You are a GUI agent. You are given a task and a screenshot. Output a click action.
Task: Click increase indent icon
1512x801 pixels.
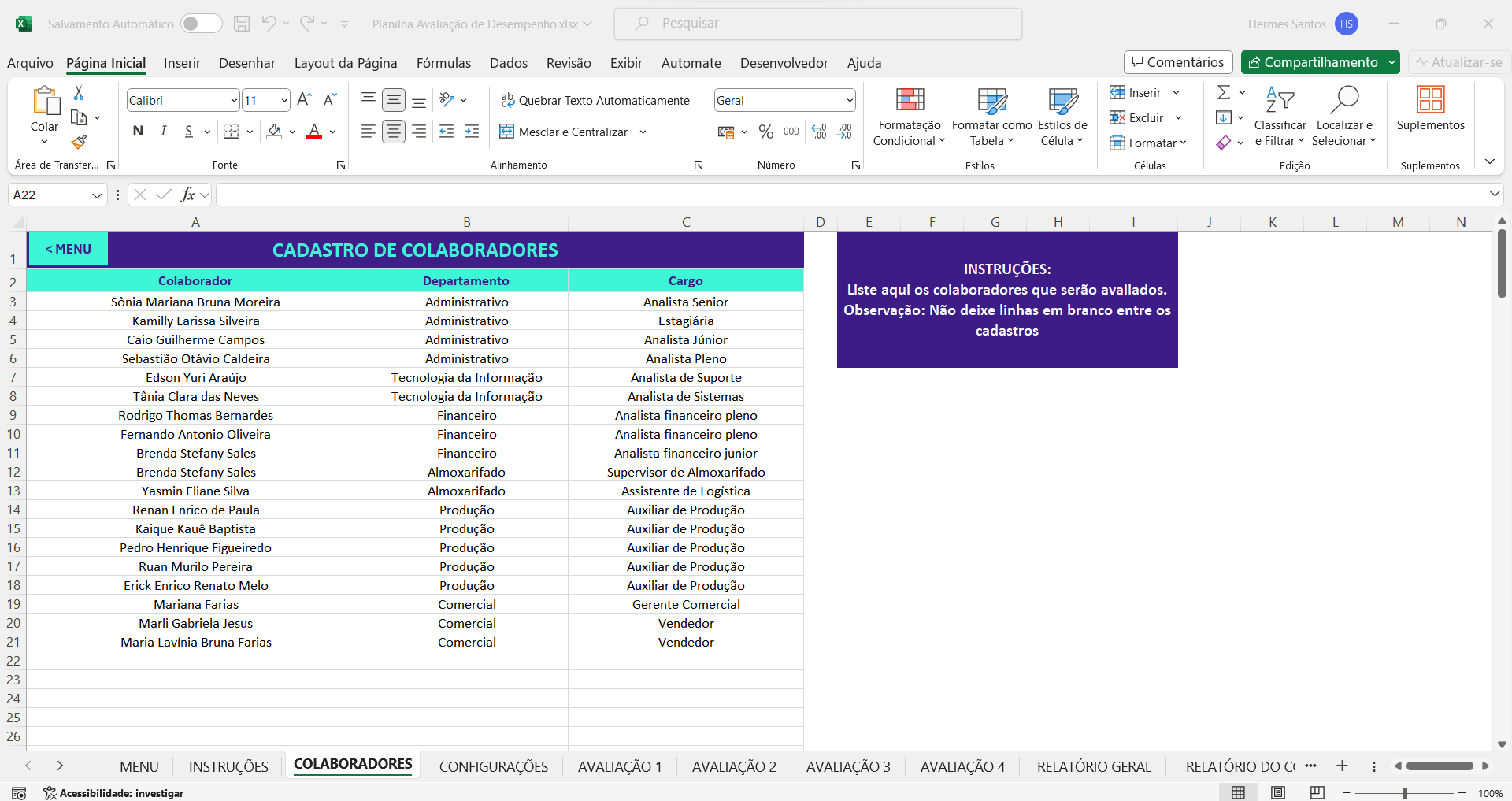(x=472, y=132)
